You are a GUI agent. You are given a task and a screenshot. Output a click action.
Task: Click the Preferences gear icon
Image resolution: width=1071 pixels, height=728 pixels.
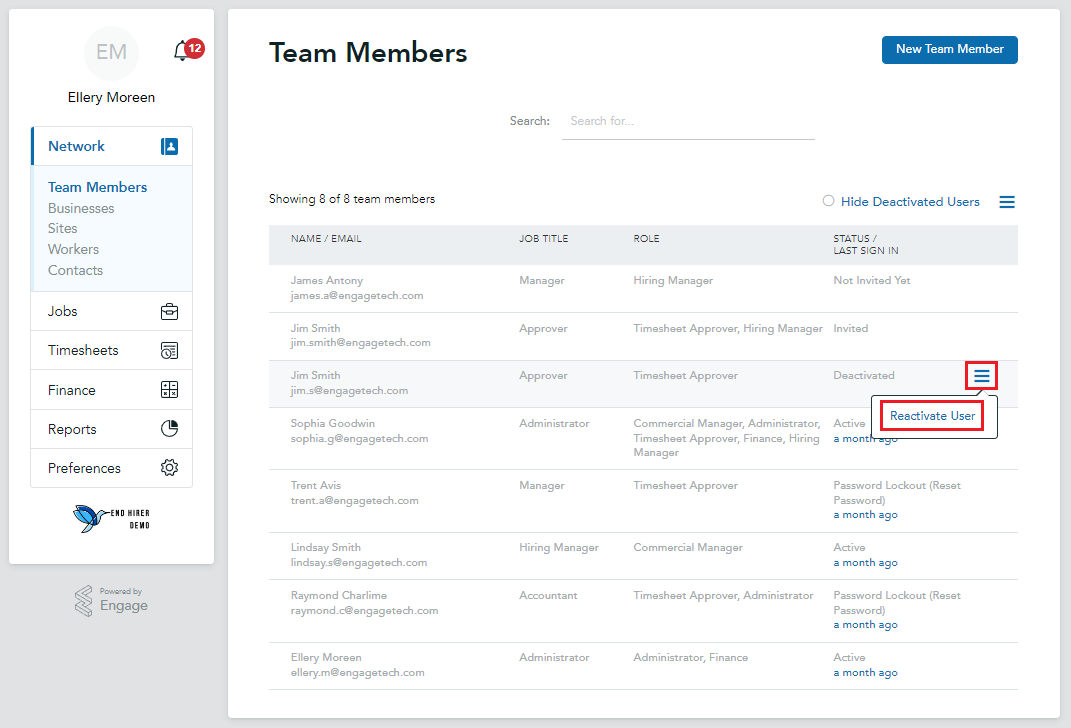pos(169,468)
